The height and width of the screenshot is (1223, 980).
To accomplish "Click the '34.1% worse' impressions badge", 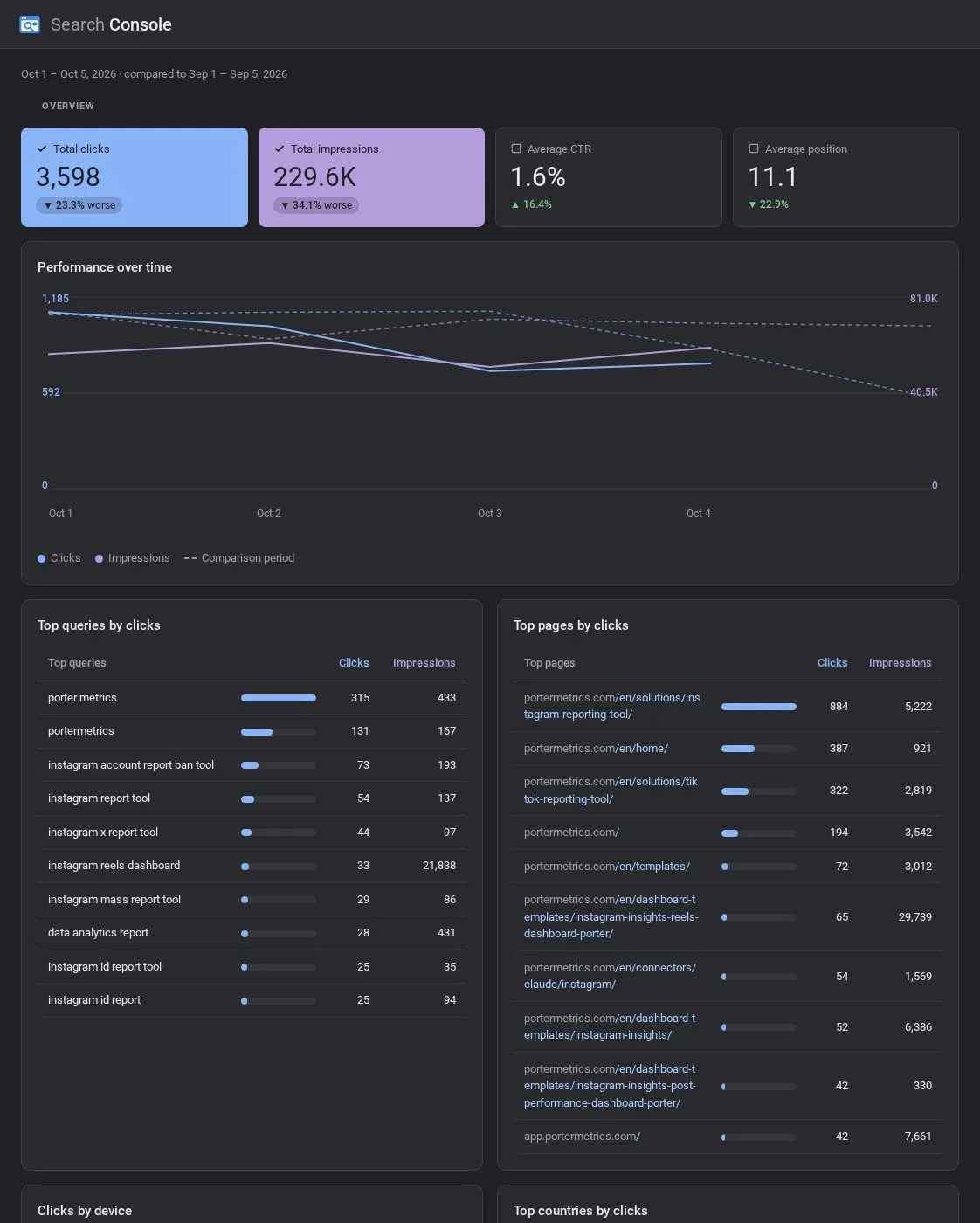I will click(x=316, y=205).
